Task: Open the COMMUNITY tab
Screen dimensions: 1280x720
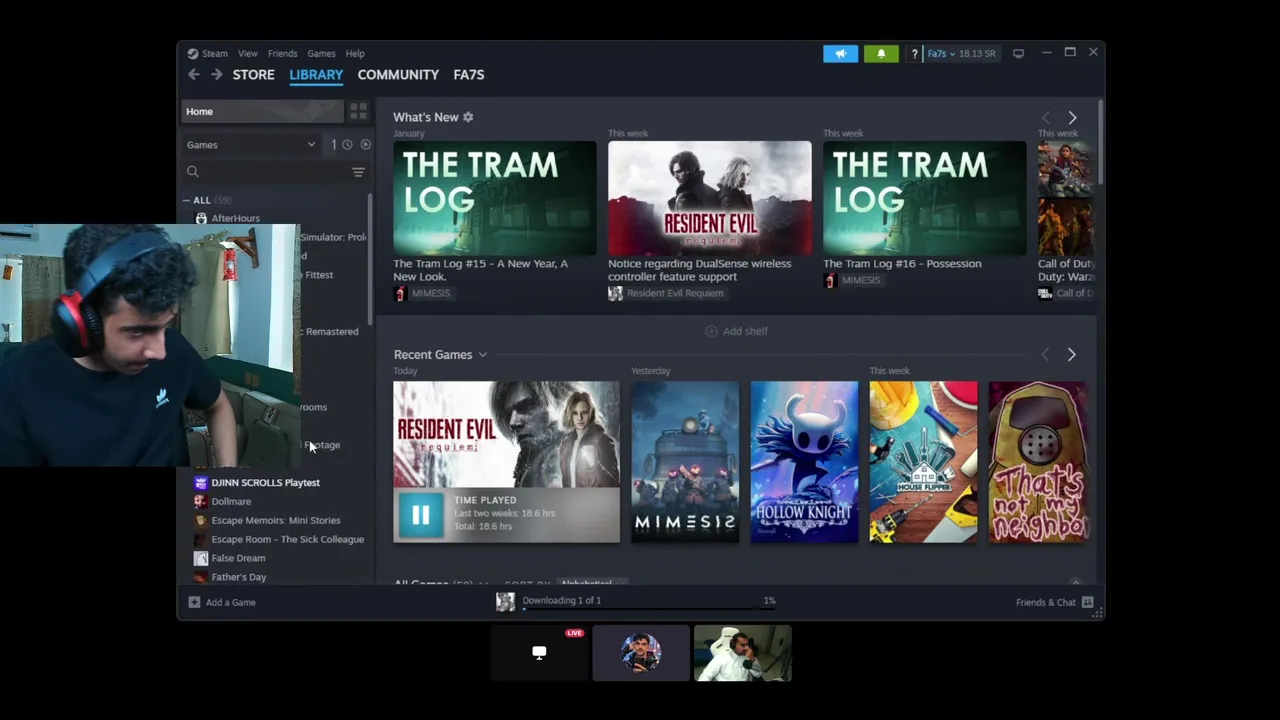Action: [398, 75]
